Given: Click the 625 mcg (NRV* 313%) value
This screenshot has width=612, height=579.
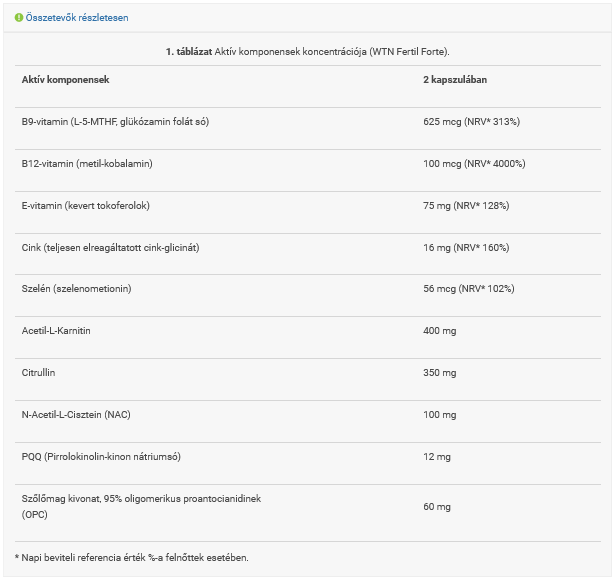Looking at the screenshot, I should pos(471,121).
